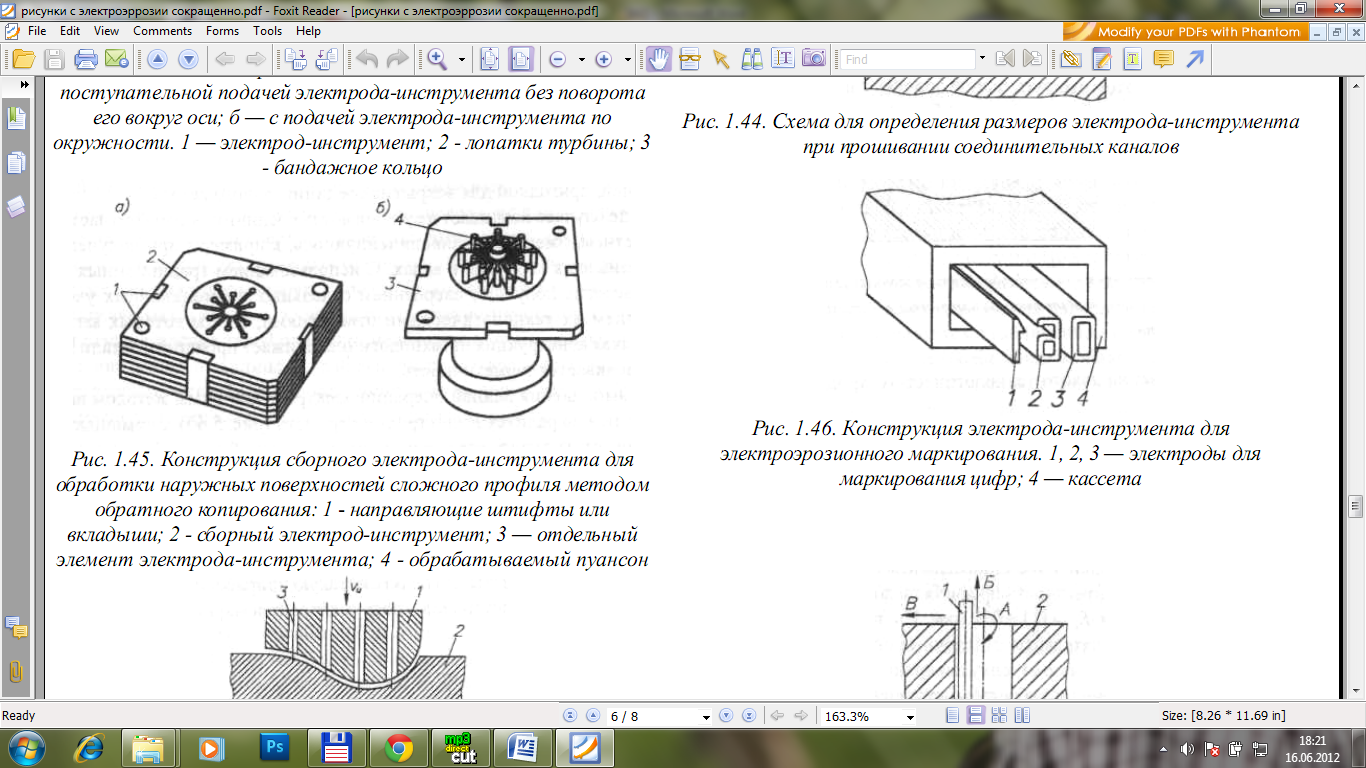Select the Zoom magnifier tool
Screen dimensions: 1366x768
click(437, 59)
